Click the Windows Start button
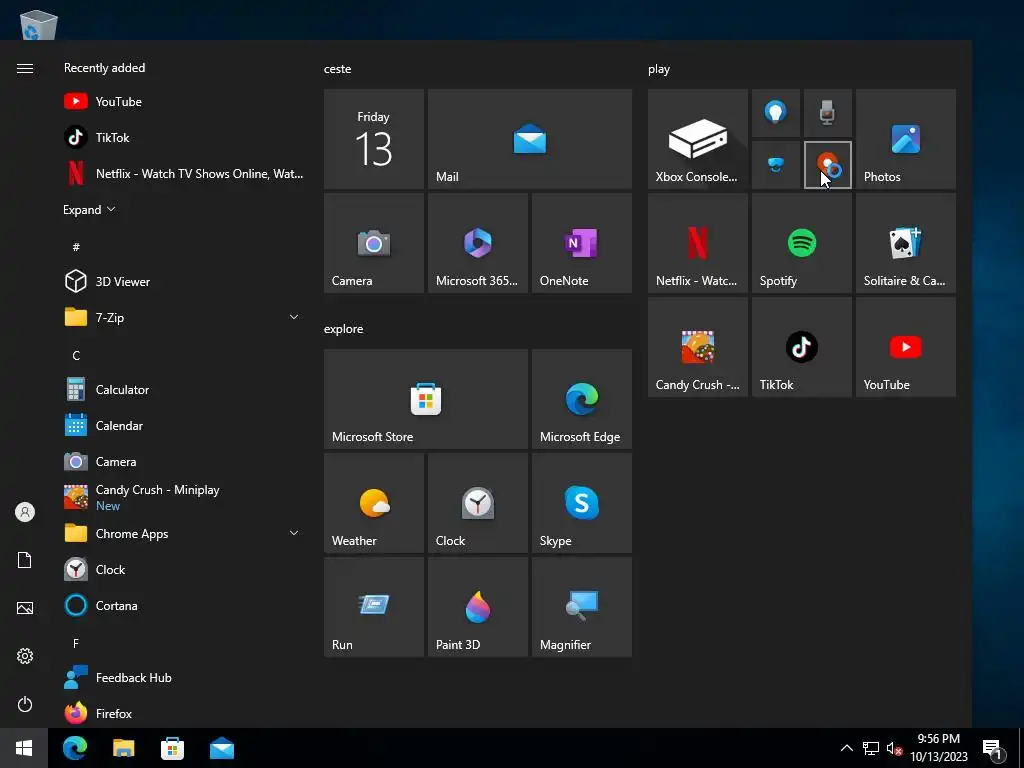The width and height of the screenshot is (1024, 768). click(x=24, y=748)
